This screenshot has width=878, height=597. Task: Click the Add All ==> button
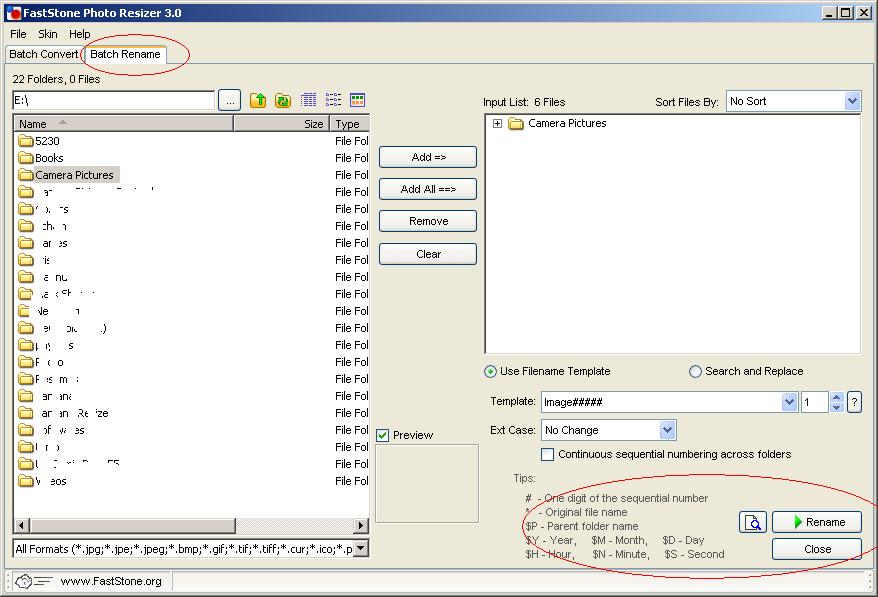point(428,189)
